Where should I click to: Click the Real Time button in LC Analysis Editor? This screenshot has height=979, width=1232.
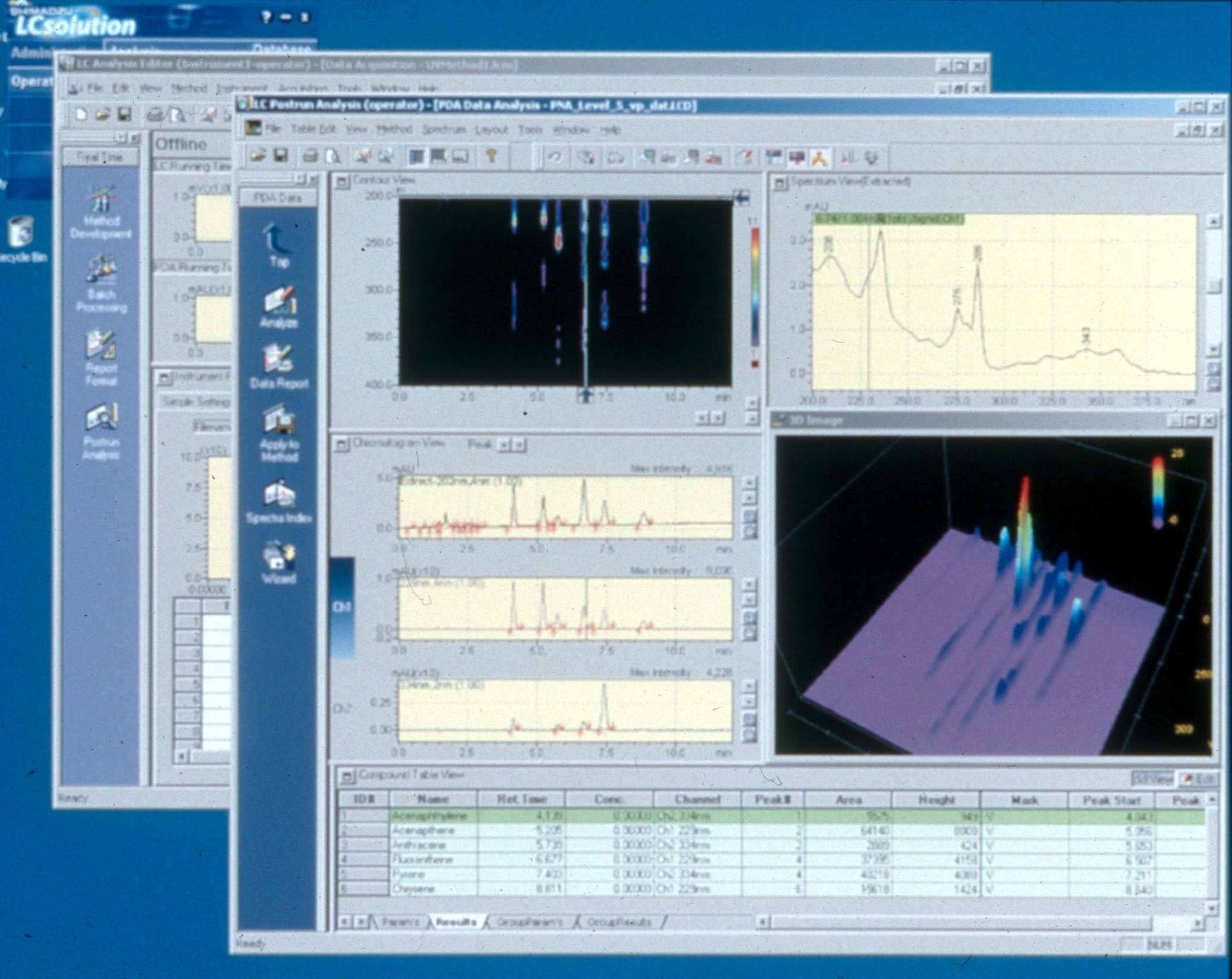pyautogui.click(x=100, y=157)
